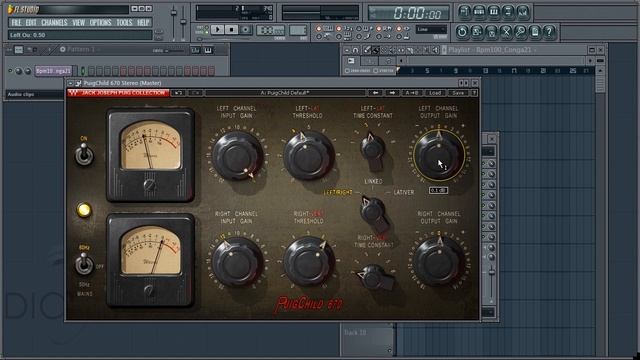640x360 pixels.
Task: Open the Piano Roll shortcut icon
Action: coord(493,11)
